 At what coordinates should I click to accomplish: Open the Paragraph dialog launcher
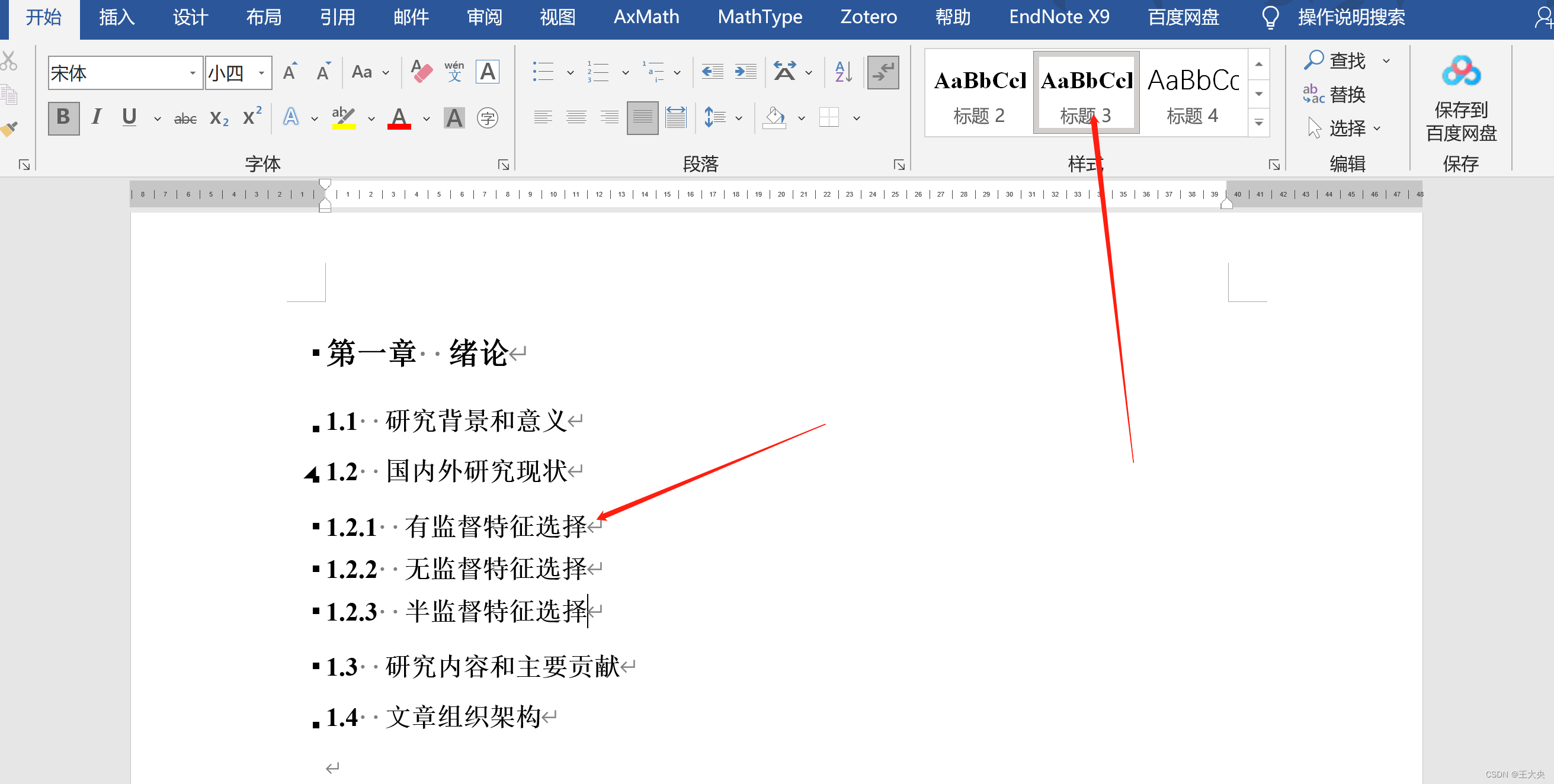click(899, 165)
